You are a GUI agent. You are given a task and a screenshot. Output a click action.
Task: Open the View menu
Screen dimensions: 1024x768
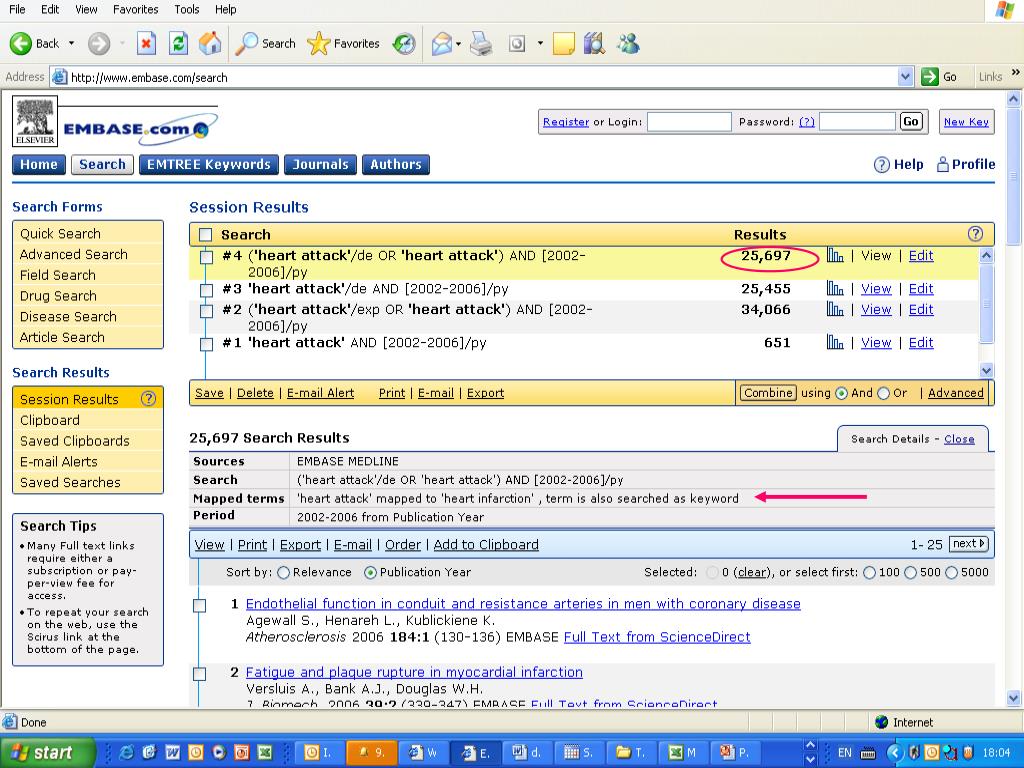(86, 9)
